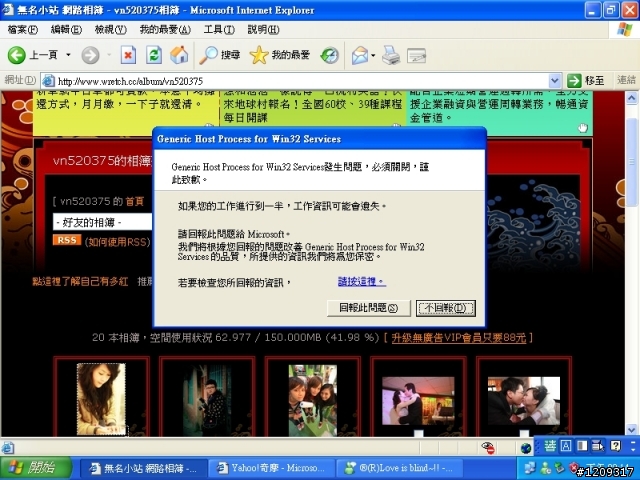The height and width of the screenshot is (480, 640).
Task: Open the Forward button history dropdown arrow
Action: coord(109,55)
